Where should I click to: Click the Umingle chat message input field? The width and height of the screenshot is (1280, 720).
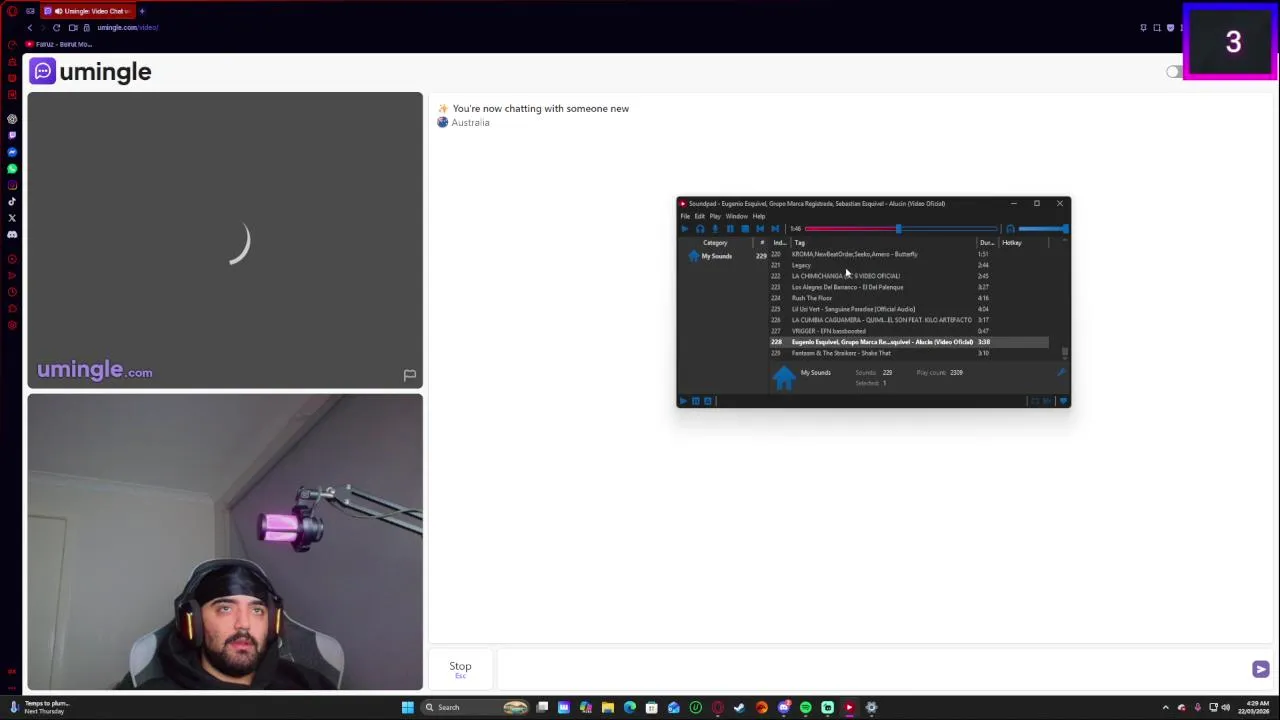tap(868, 669)
